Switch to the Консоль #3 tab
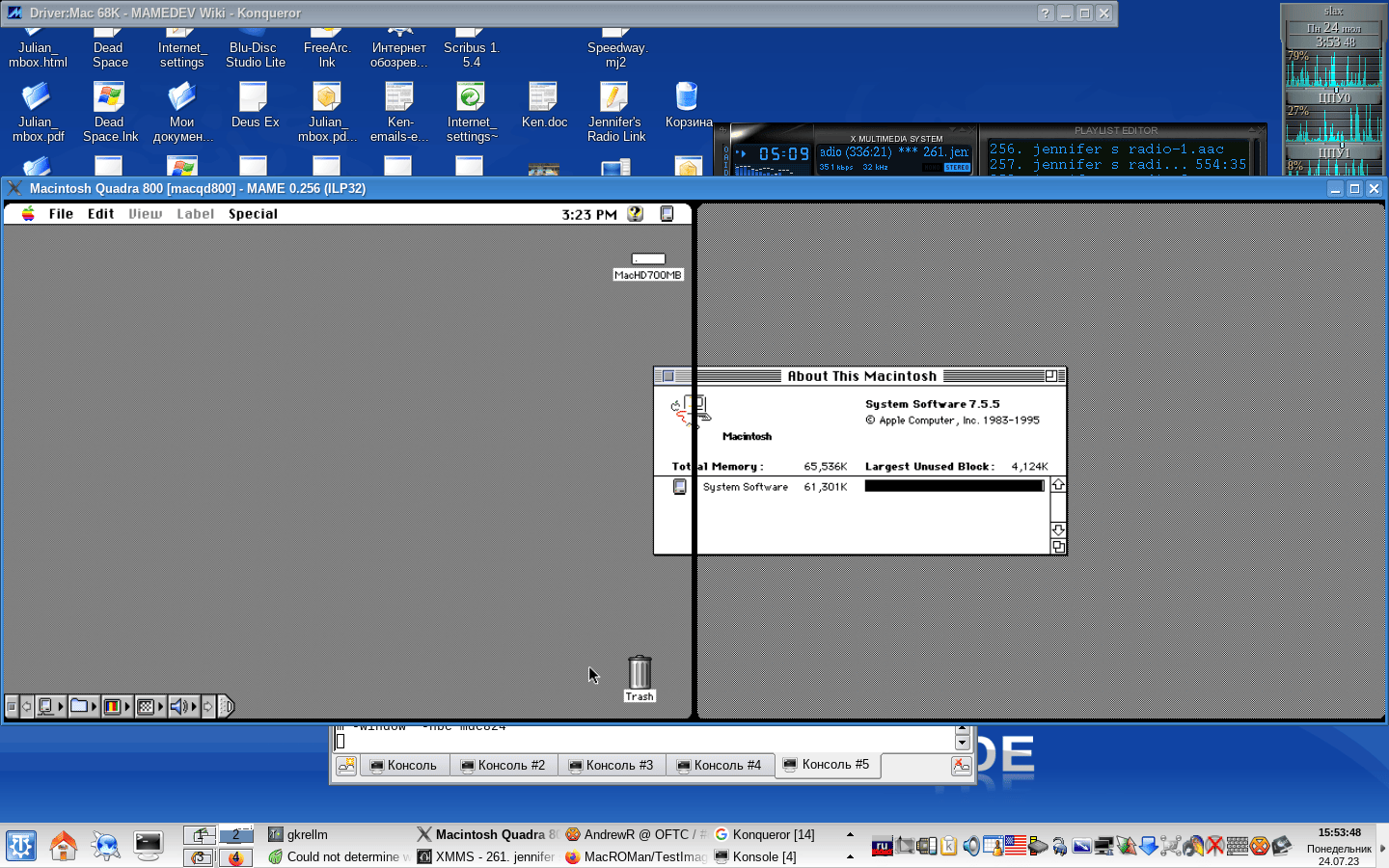1389x868 pixels. [611, 765]
